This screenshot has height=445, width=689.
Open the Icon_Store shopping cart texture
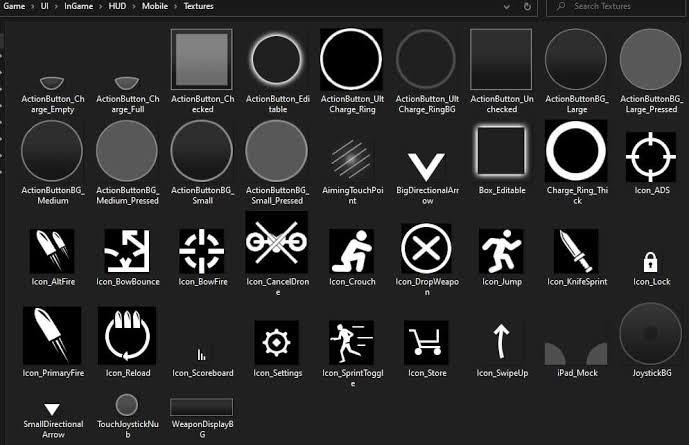pyautogui.click(x=426, y=343)
